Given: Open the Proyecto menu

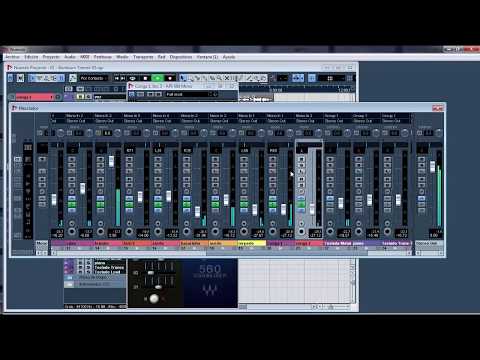Looking at the screenshot, I should pyautogui.click(x=51, y=57).
